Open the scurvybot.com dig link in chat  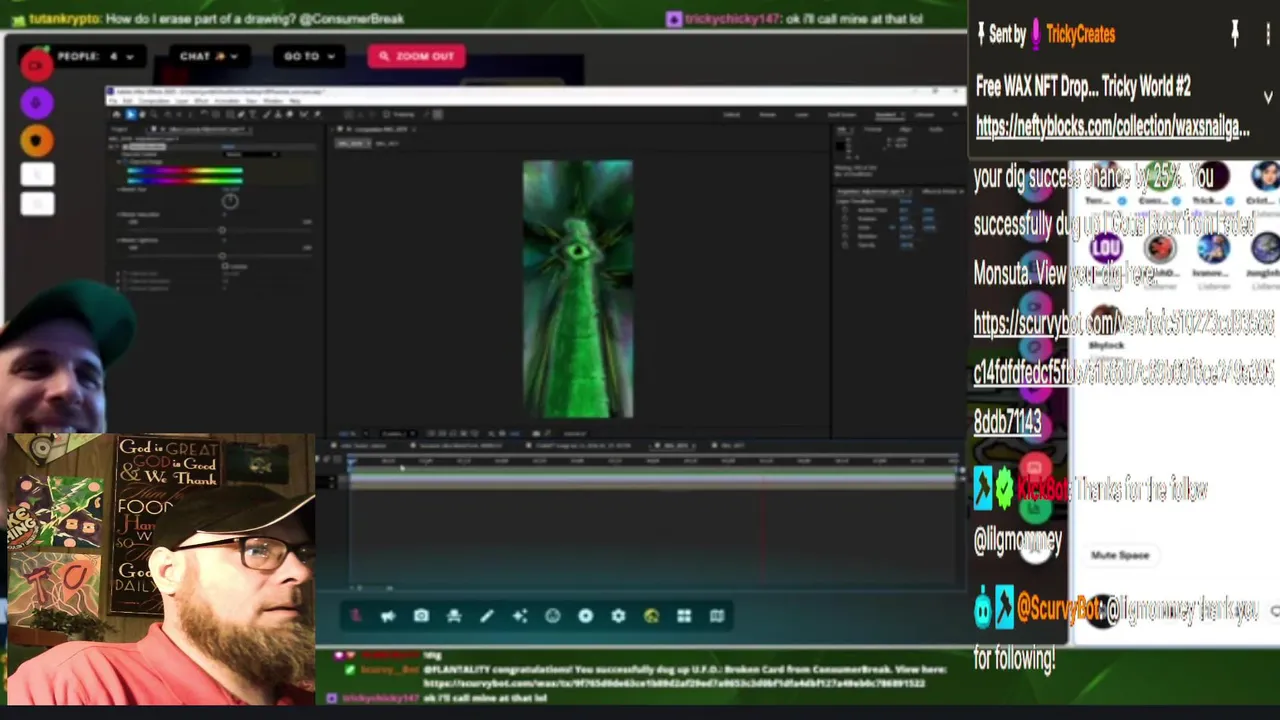1124,372
